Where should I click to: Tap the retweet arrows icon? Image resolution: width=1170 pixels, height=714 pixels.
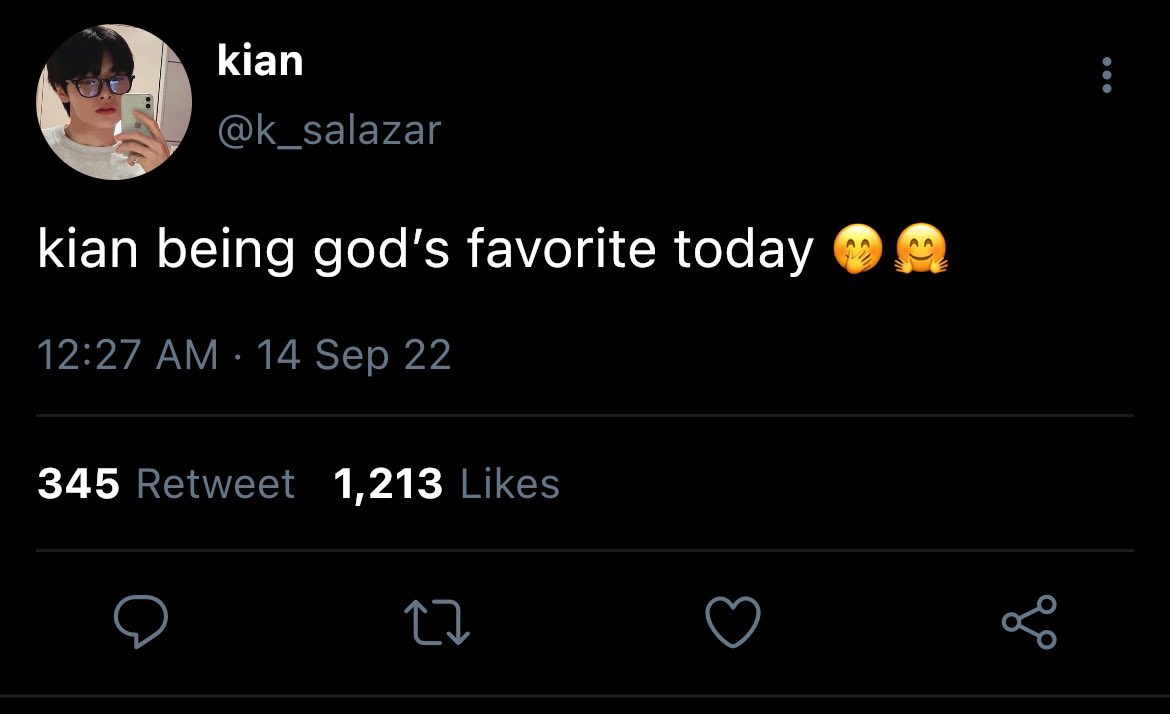click(437, 623)
